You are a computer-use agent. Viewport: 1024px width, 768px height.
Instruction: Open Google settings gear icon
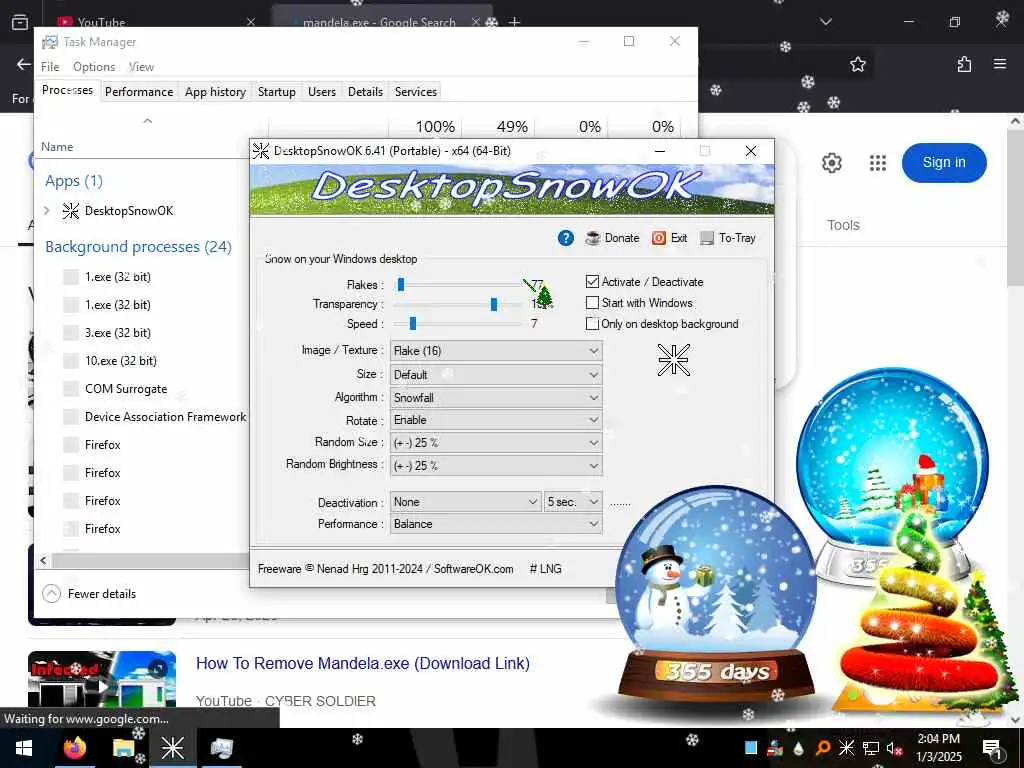[x=831, y=163]
